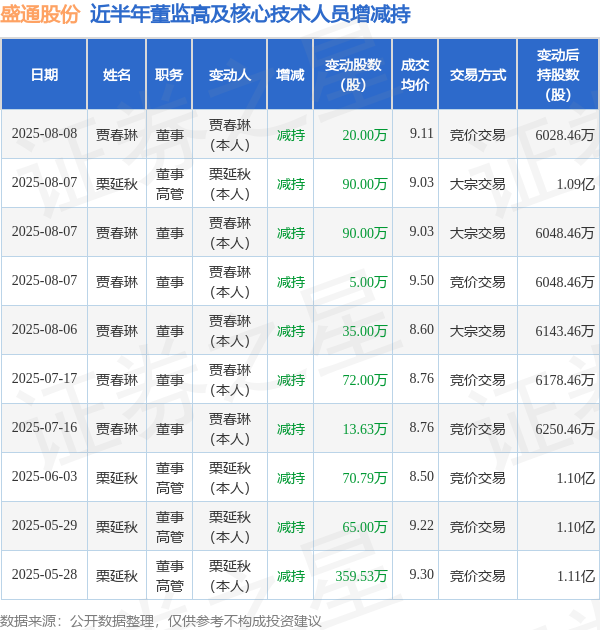
Task: Click 竞价交易 in the 2025-07-17 row
Action: [x=477, y=380]
